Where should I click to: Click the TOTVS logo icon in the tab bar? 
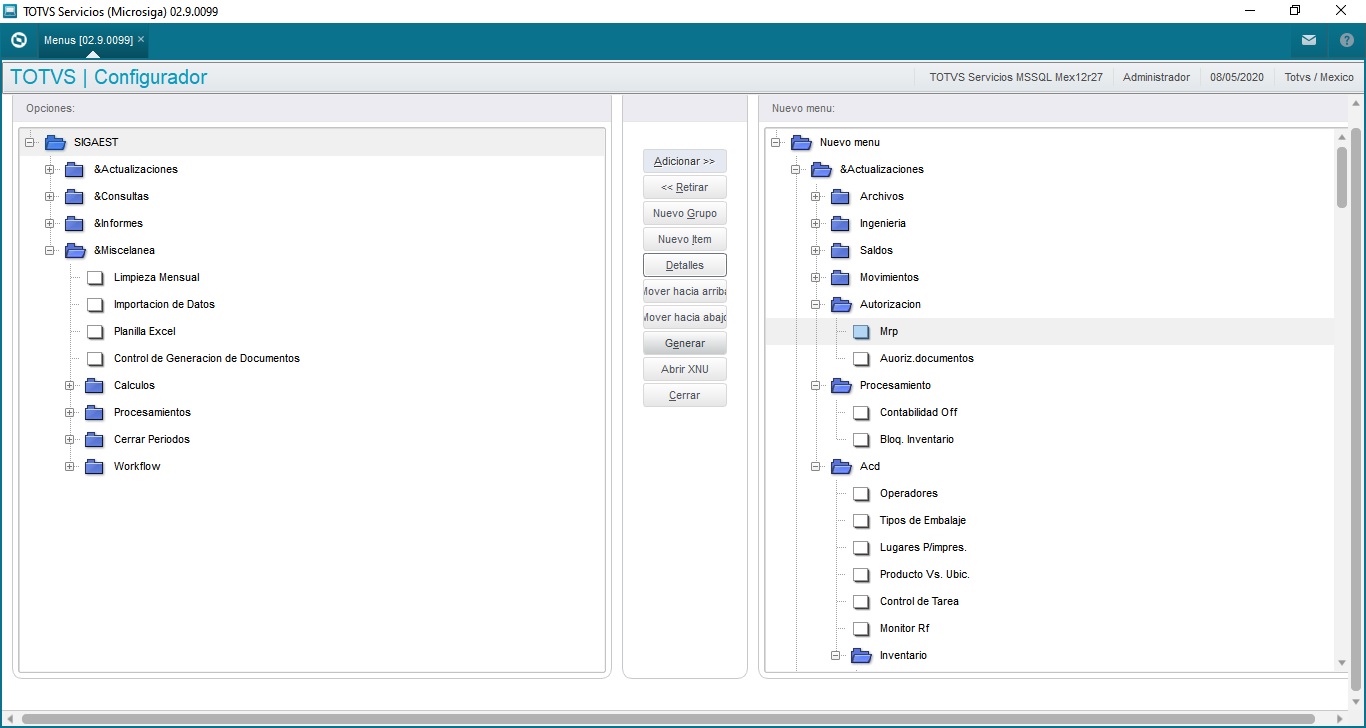click(18, 41)
